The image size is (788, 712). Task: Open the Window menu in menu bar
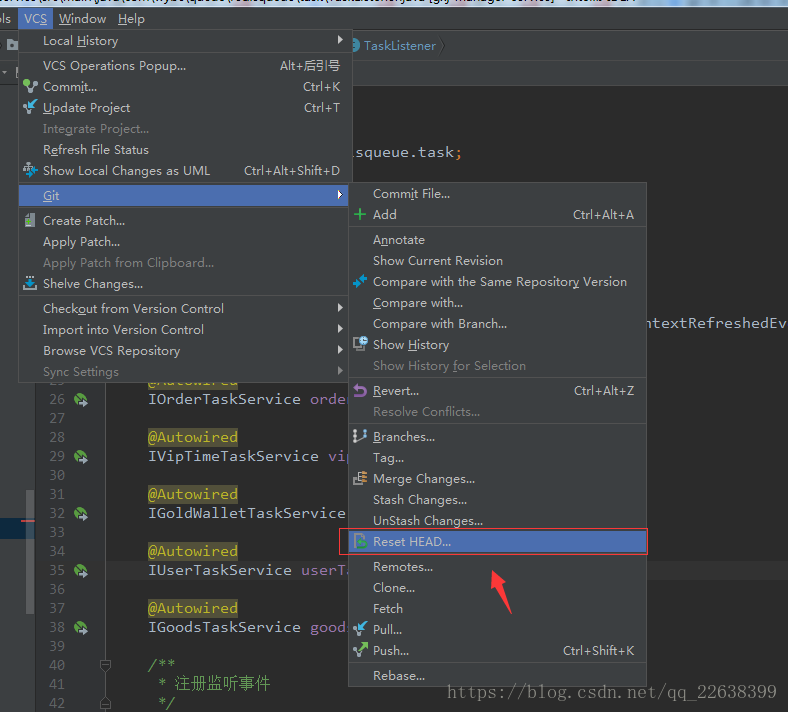pos(82,19)
